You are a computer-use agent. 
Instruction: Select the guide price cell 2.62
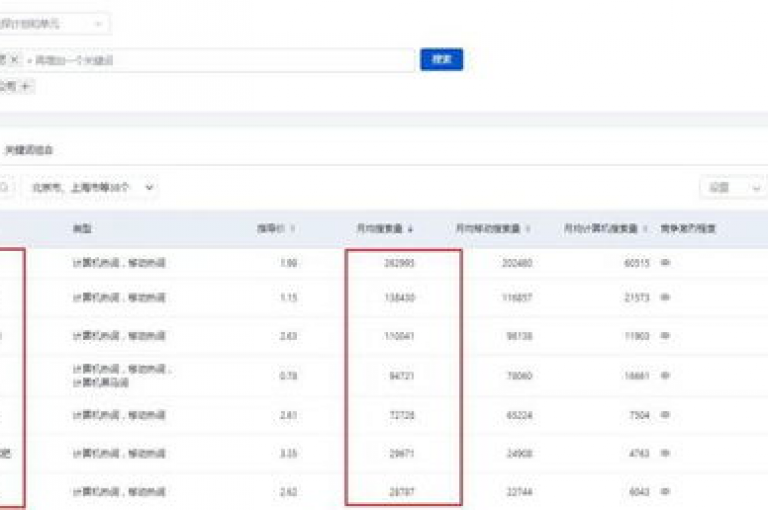(288, 492)
